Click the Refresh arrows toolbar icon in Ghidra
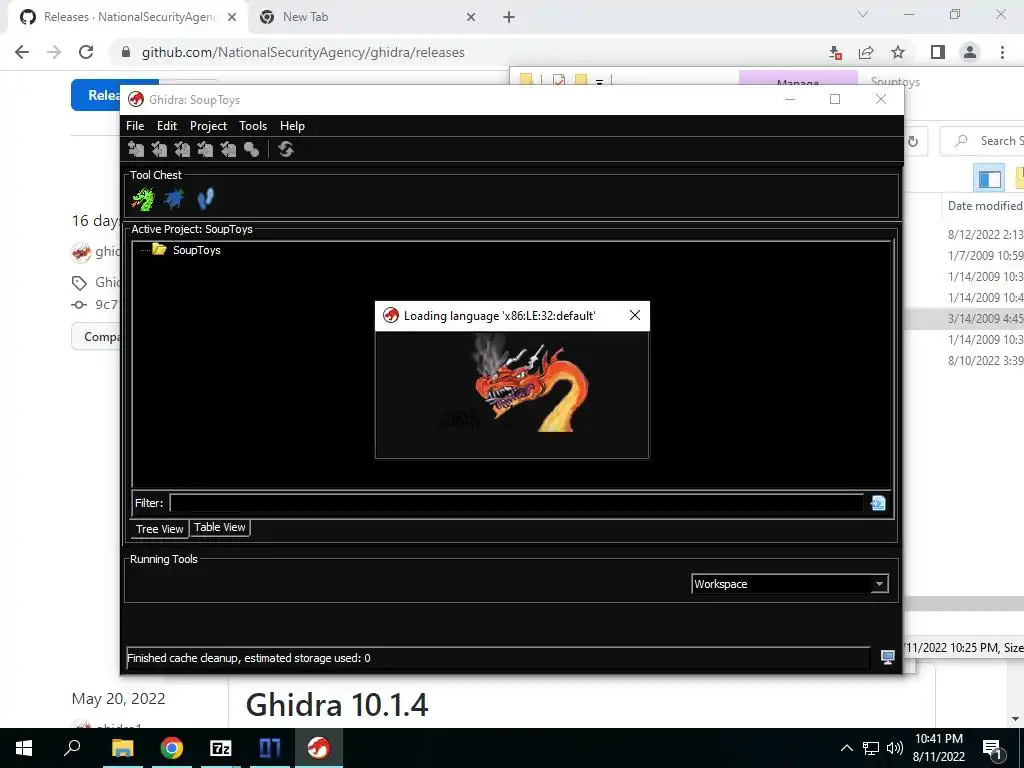The height and width of the screenshot is (768, 1024). 285,150
